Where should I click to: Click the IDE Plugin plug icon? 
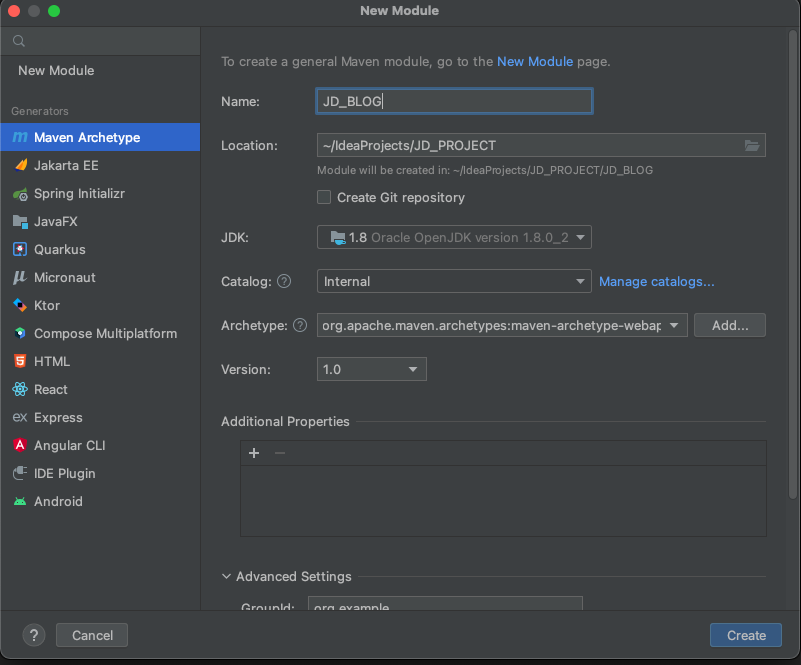(20, 473)
